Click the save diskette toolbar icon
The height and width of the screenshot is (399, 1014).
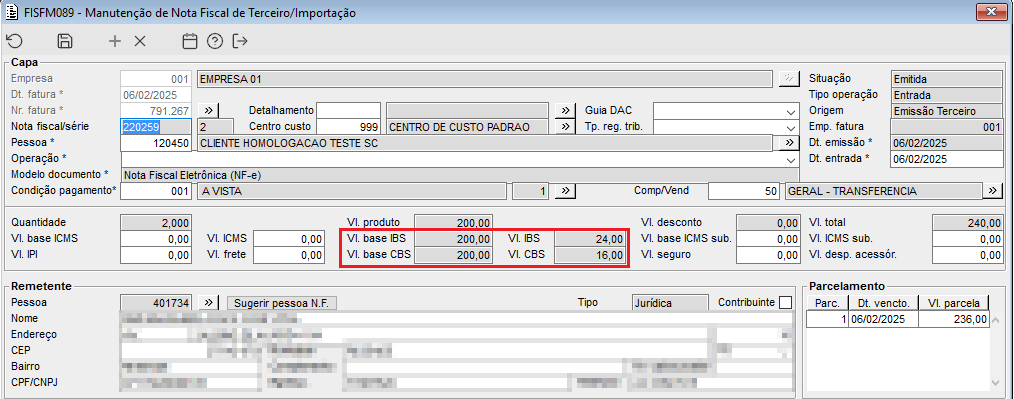(x=65, y=41)
